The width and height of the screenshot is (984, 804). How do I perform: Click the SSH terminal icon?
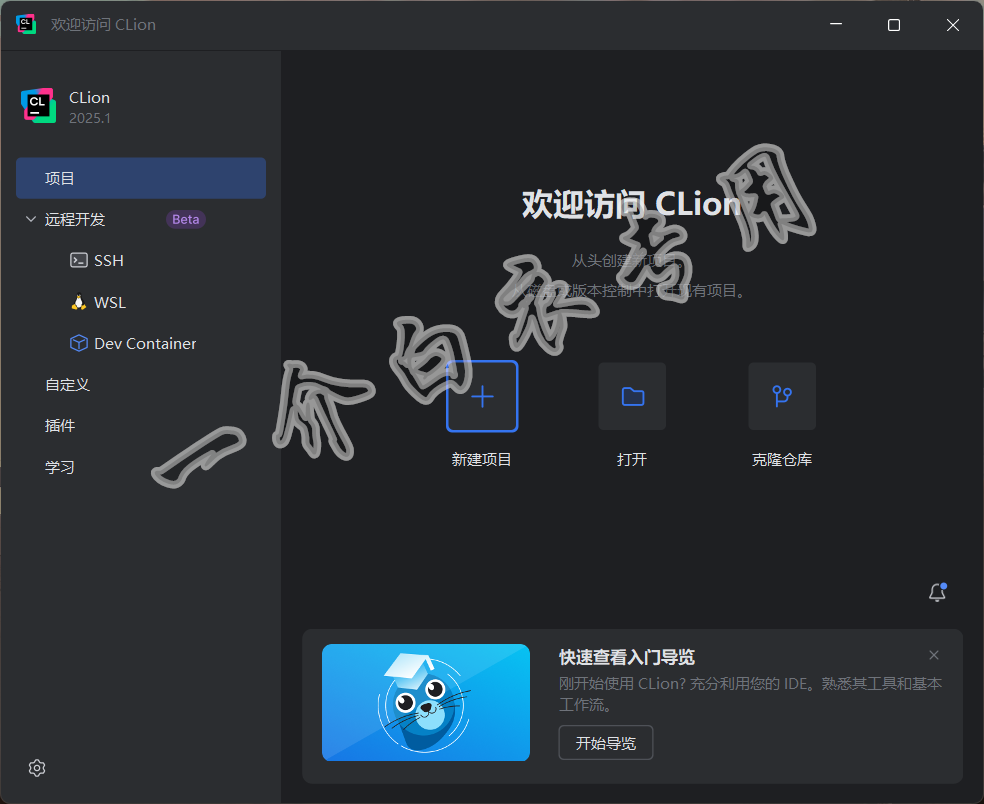[x=78, y=260]
